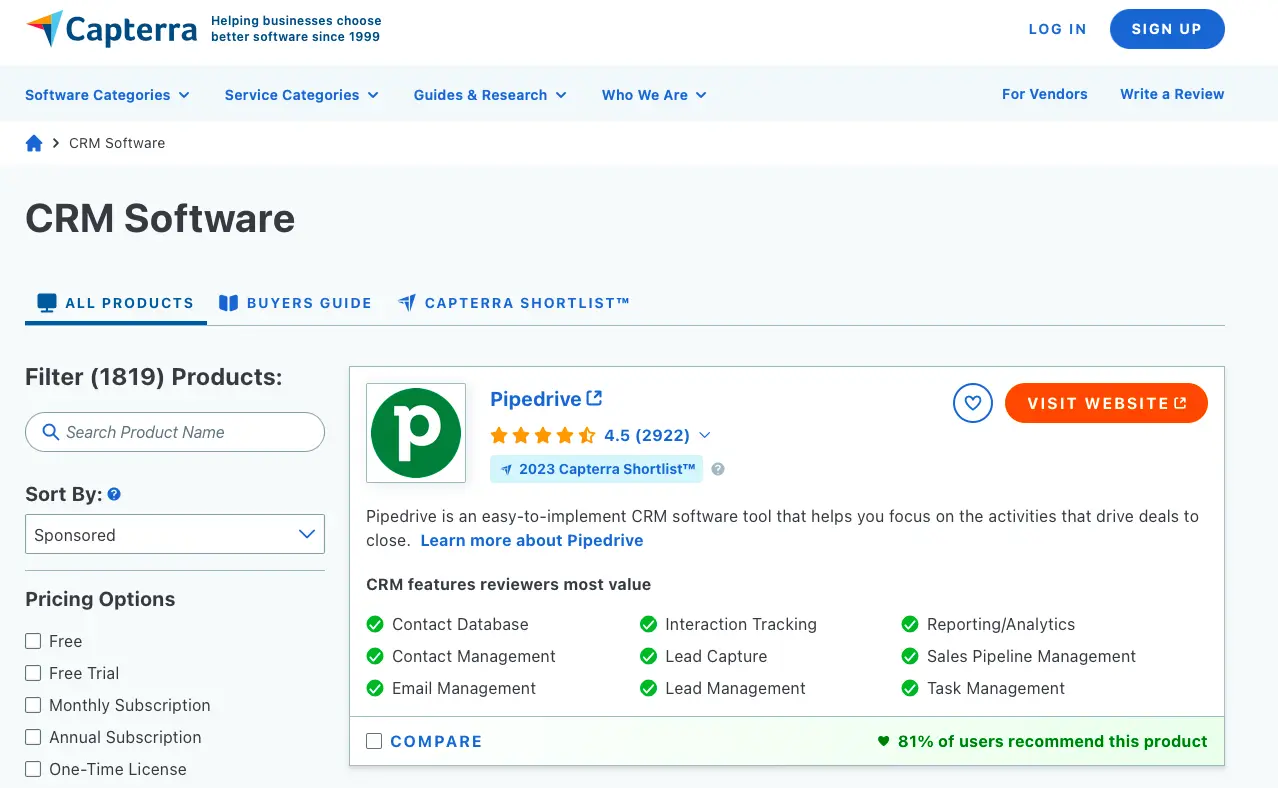Click the question mark beside the Shortlist badge
The height and width of the screenshot is (788, 1278).
[x=717, y=468]
